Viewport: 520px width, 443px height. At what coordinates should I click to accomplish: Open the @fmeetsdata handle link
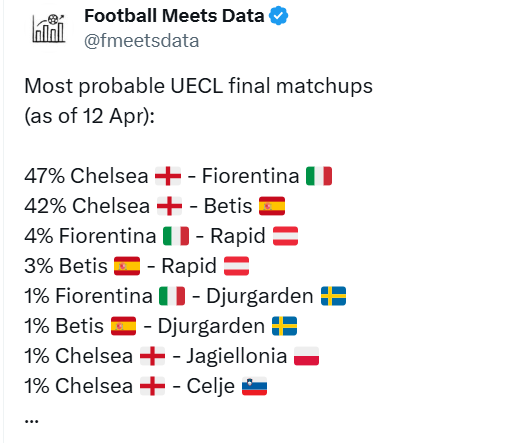coord(142,41)
